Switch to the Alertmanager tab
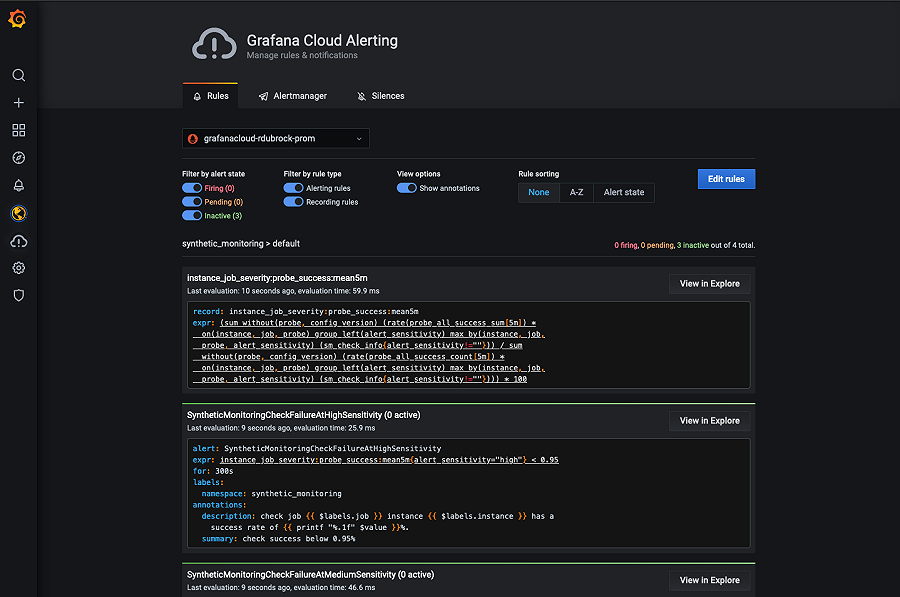The width and height of the screenshot is (900, 597). pyautogui.click(x=292, y=95)
